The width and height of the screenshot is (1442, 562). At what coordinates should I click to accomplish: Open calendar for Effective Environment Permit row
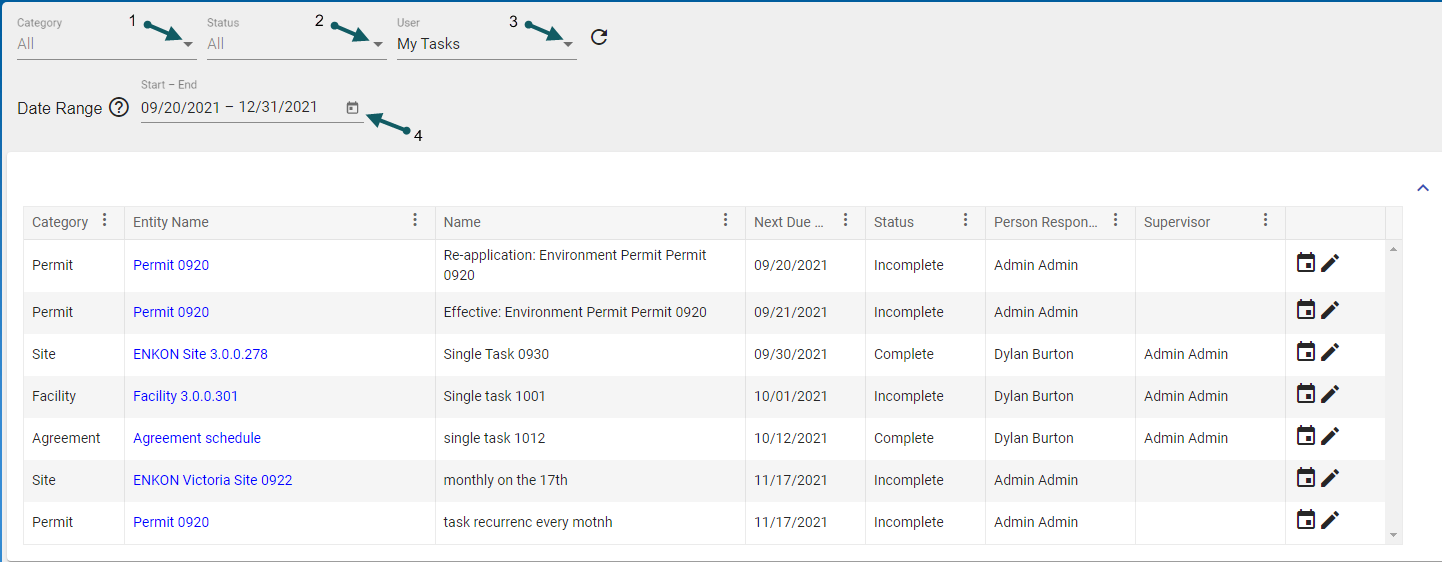1305,310
